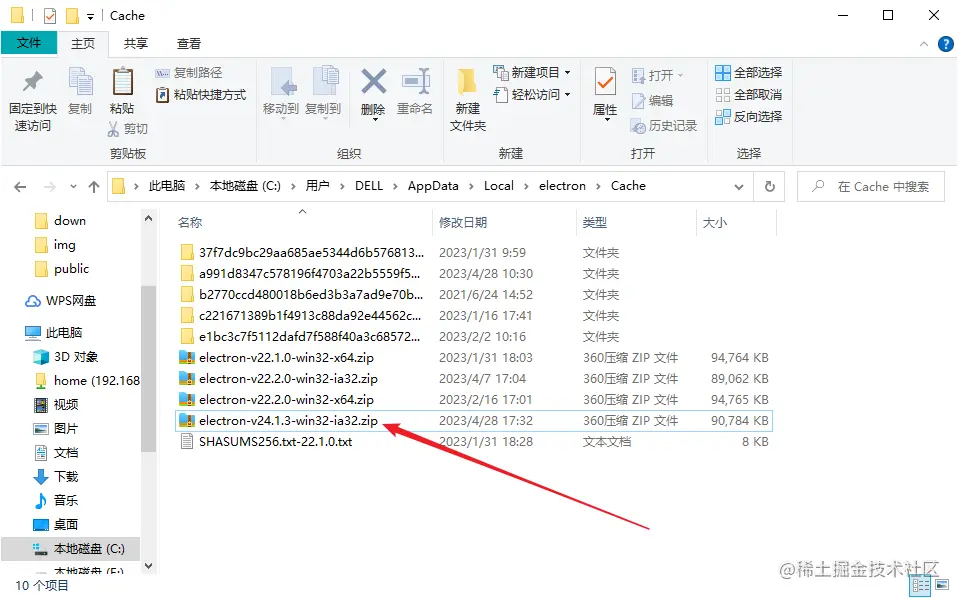Click Pin to Quick Access icon
Viewport: 958px width, 598px height.
32,82
